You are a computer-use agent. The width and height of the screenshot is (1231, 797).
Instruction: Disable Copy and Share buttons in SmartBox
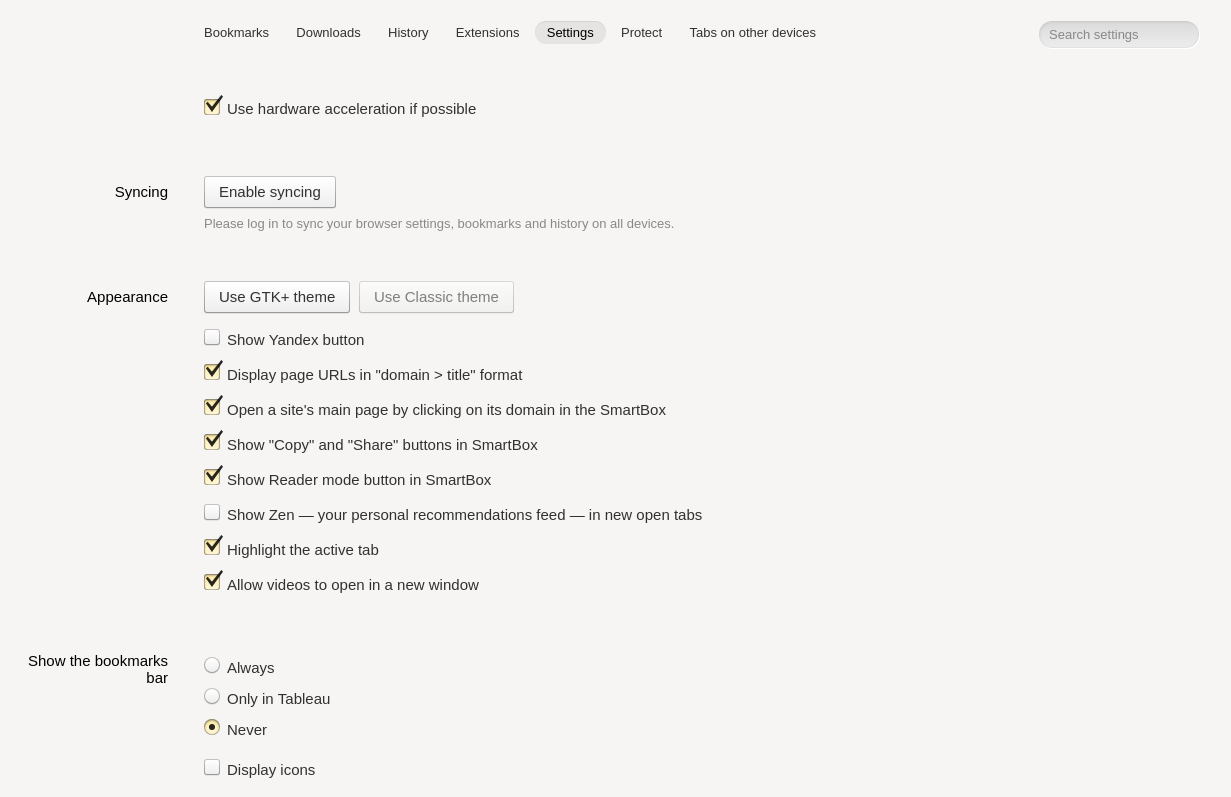coord(212,441)
